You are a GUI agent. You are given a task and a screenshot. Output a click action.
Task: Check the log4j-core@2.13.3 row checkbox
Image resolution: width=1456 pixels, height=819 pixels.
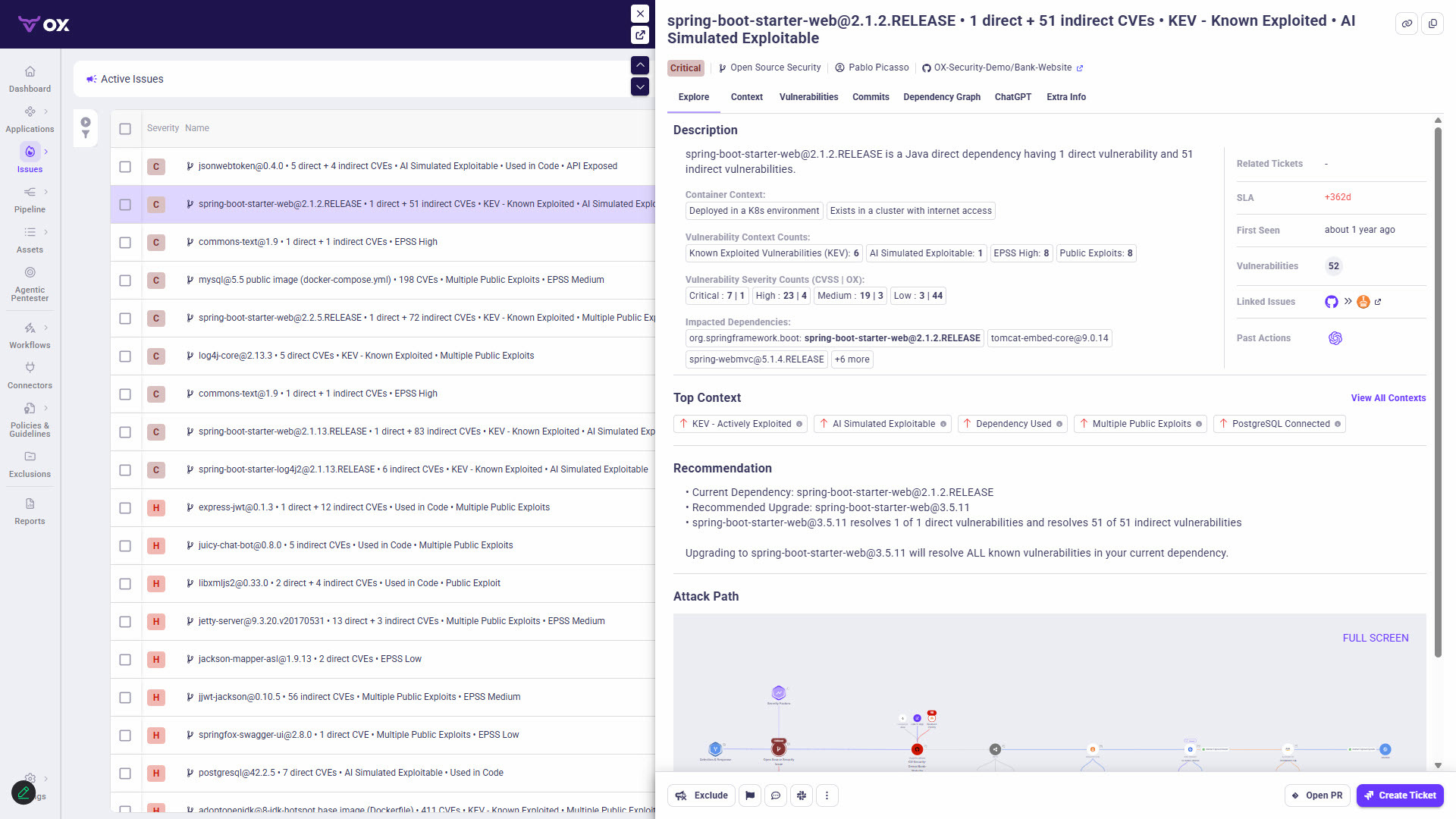pos(125,356)
